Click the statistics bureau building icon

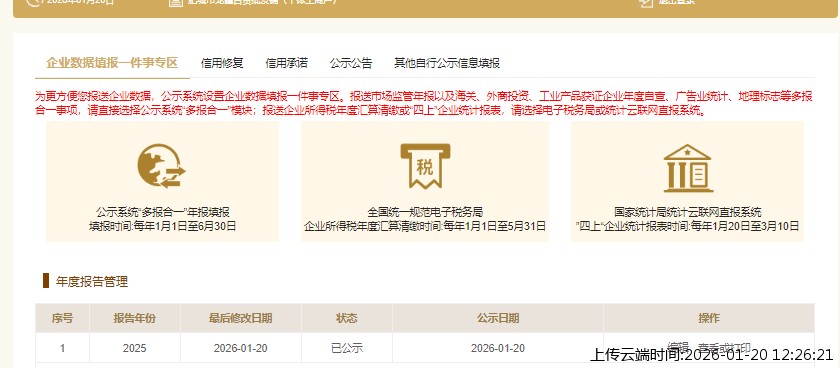[x=688, y=168]
